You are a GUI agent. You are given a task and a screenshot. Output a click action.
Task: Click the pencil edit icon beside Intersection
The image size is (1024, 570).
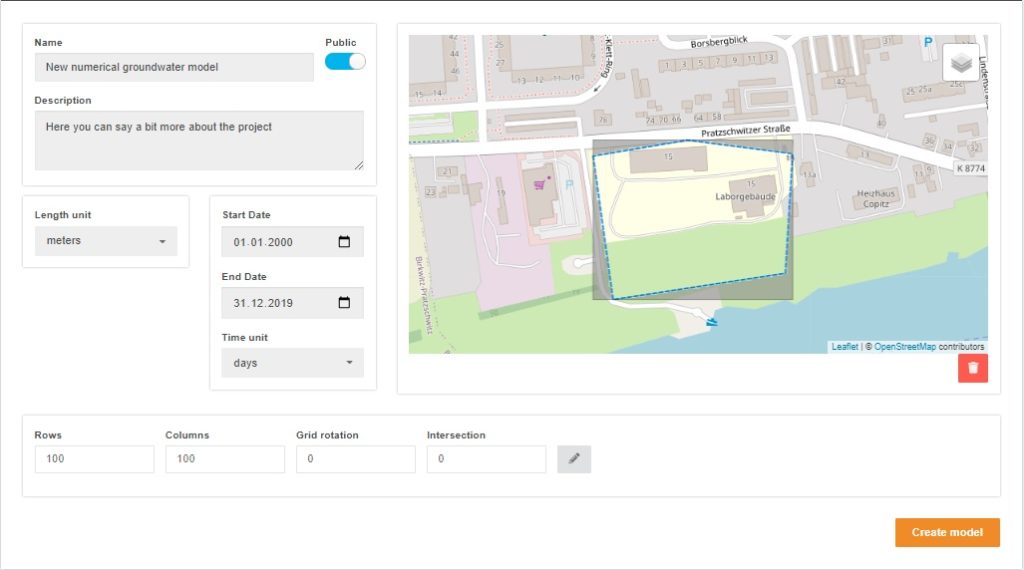pyautogui.click(x=574, y=459)
